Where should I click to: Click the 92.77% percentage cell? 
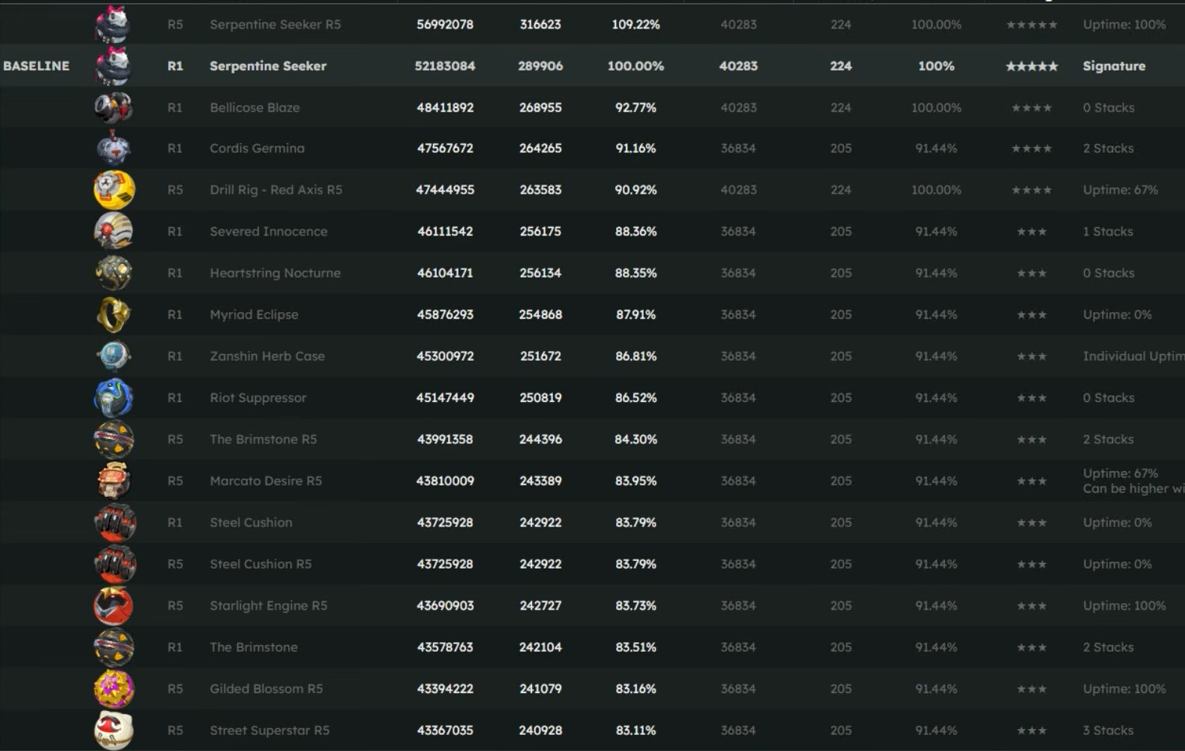point(636,107)
